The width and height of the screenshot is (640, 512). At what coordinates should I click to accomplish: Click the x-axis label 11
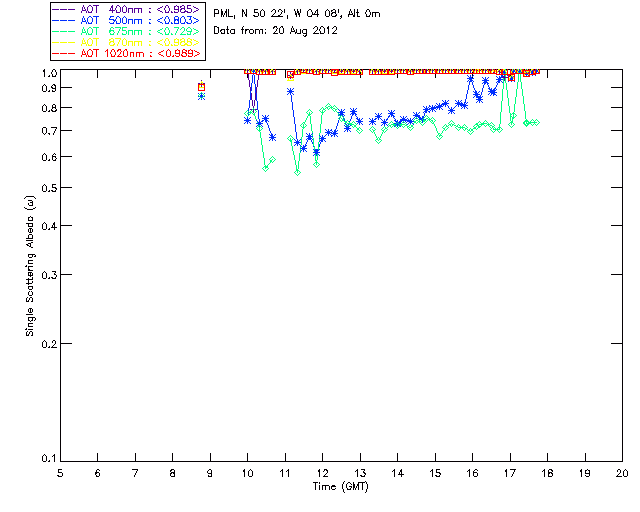click(x=285, y=473)
